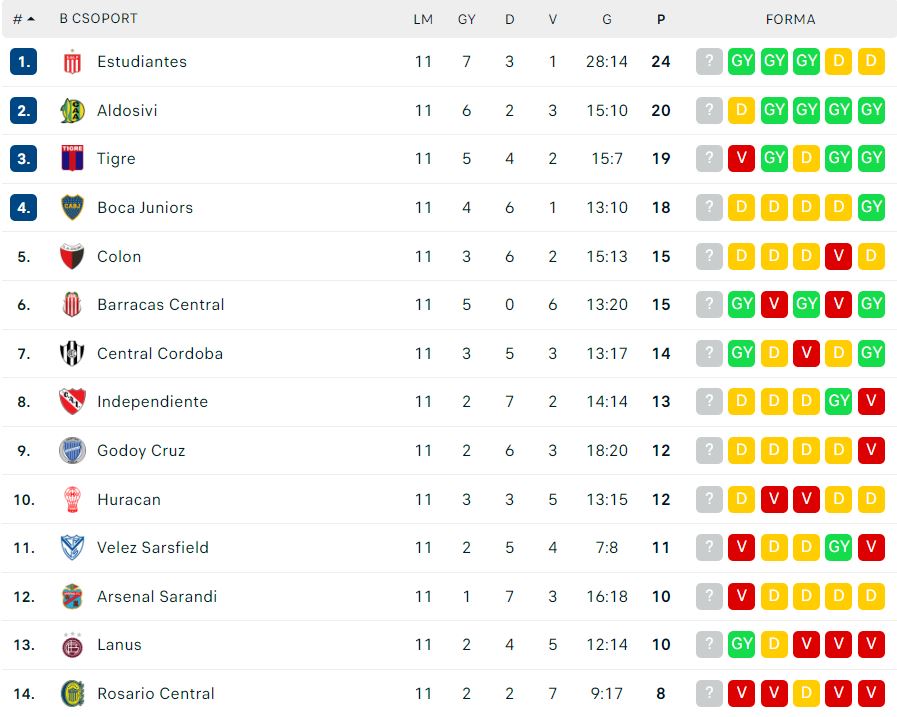Click the Aldosivi team logo
The height and width of the screenshot is (717, 897).
point(72,110)
